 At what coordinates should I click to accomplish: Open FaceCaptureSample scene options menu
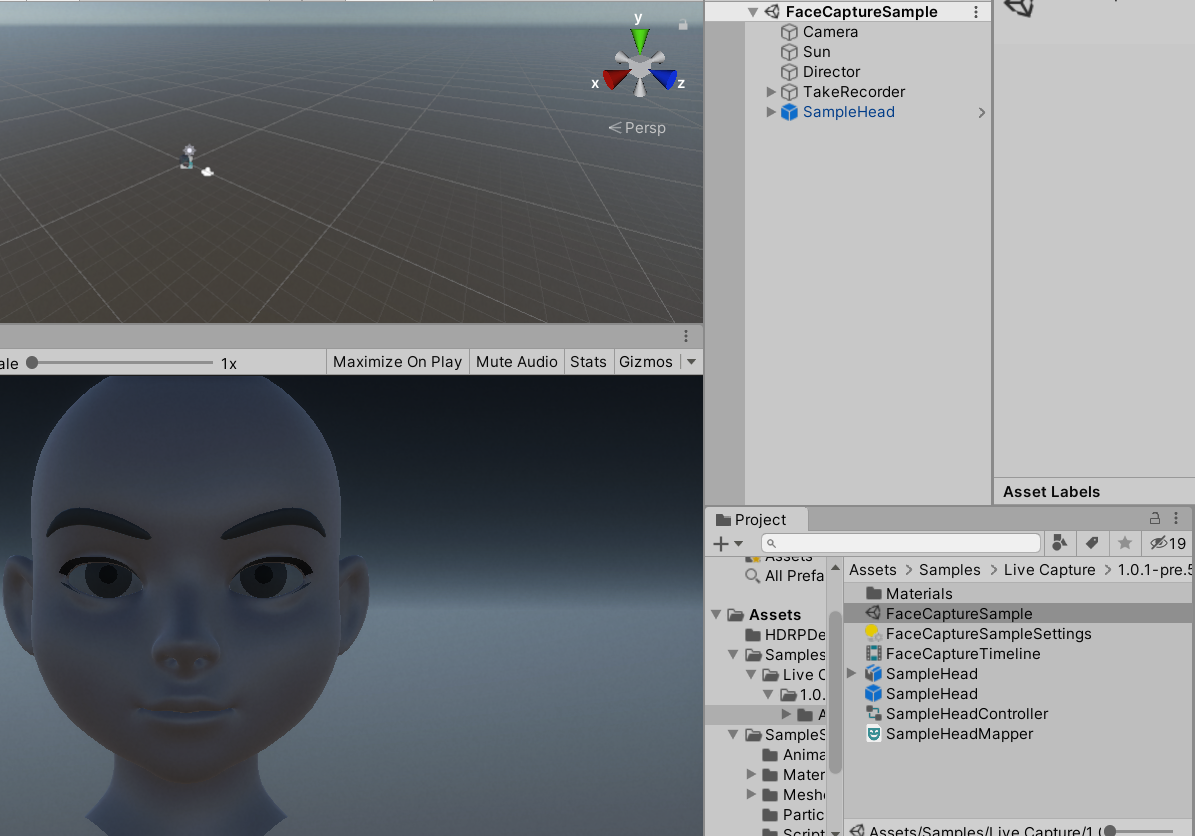pos(976,11)
